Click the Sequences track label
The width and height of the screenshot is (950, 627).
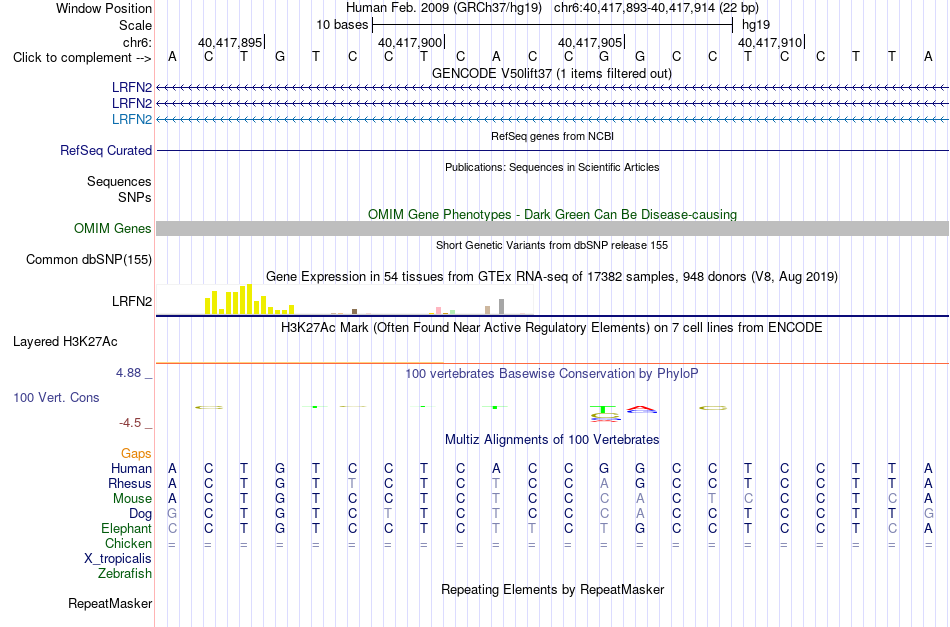click(119, 181)
